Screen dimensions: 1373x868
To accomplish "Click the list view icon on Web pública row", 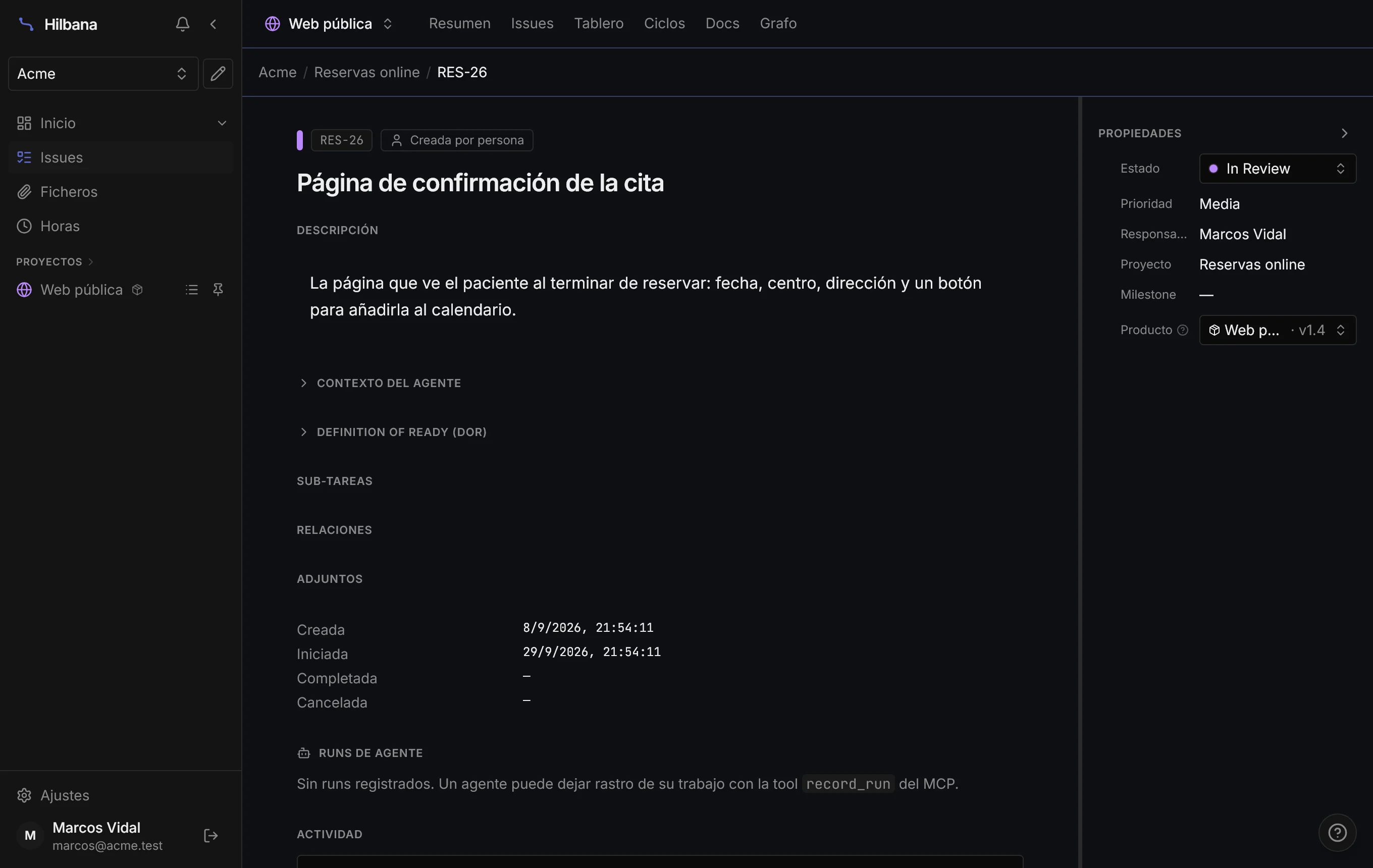I will tap(192, 290).
